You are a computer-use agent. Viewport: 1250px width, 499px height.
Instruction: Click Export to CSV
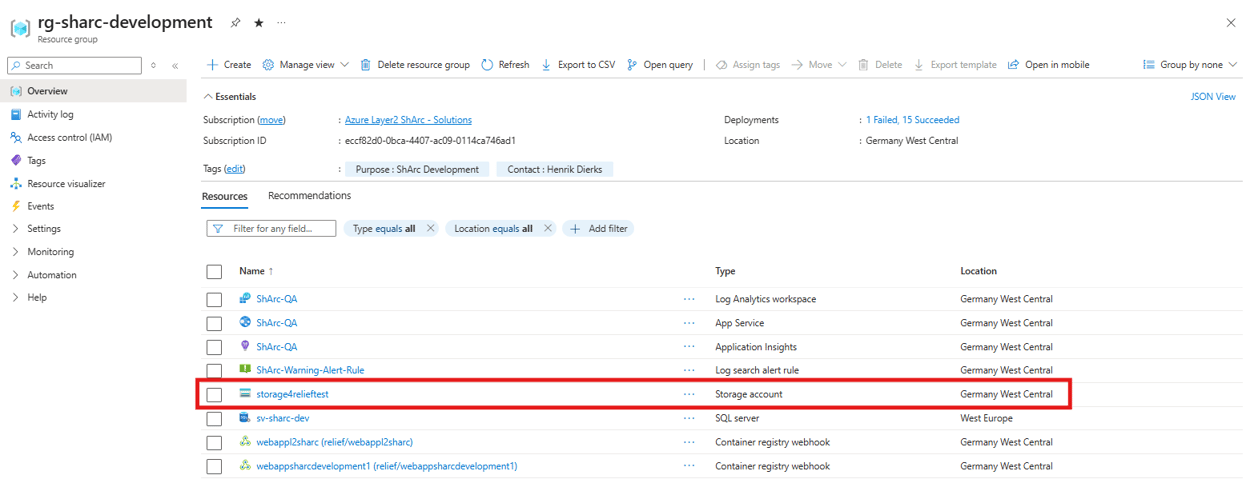[578, 65]
